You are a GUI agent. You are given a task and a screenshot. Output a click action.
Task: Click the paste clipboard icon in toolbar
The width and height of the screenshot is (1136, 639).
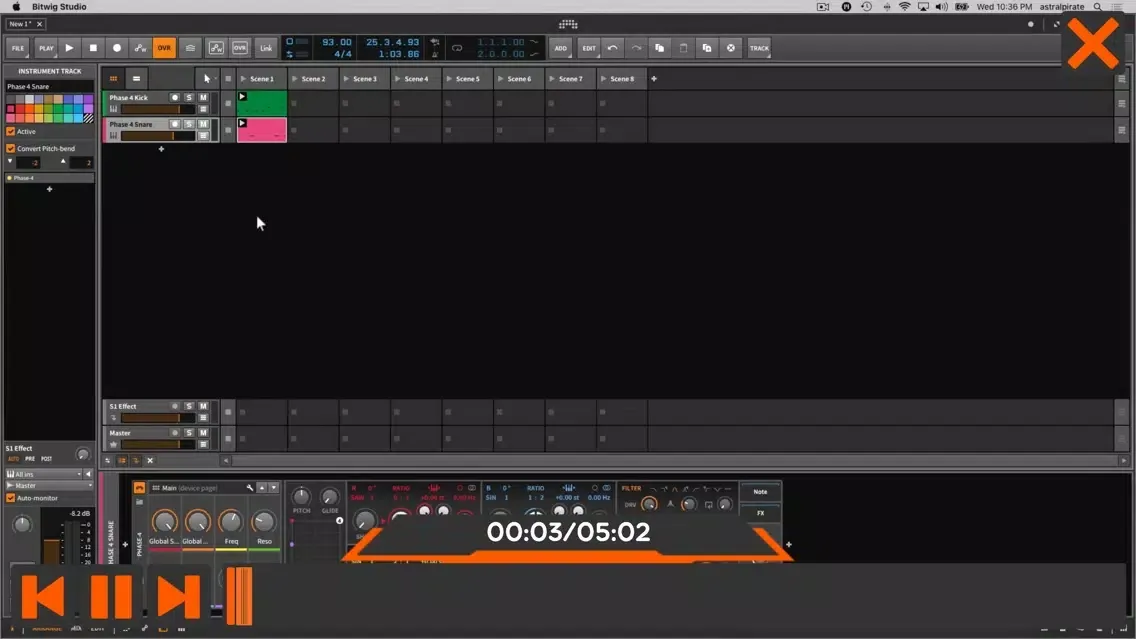[683, 48]
